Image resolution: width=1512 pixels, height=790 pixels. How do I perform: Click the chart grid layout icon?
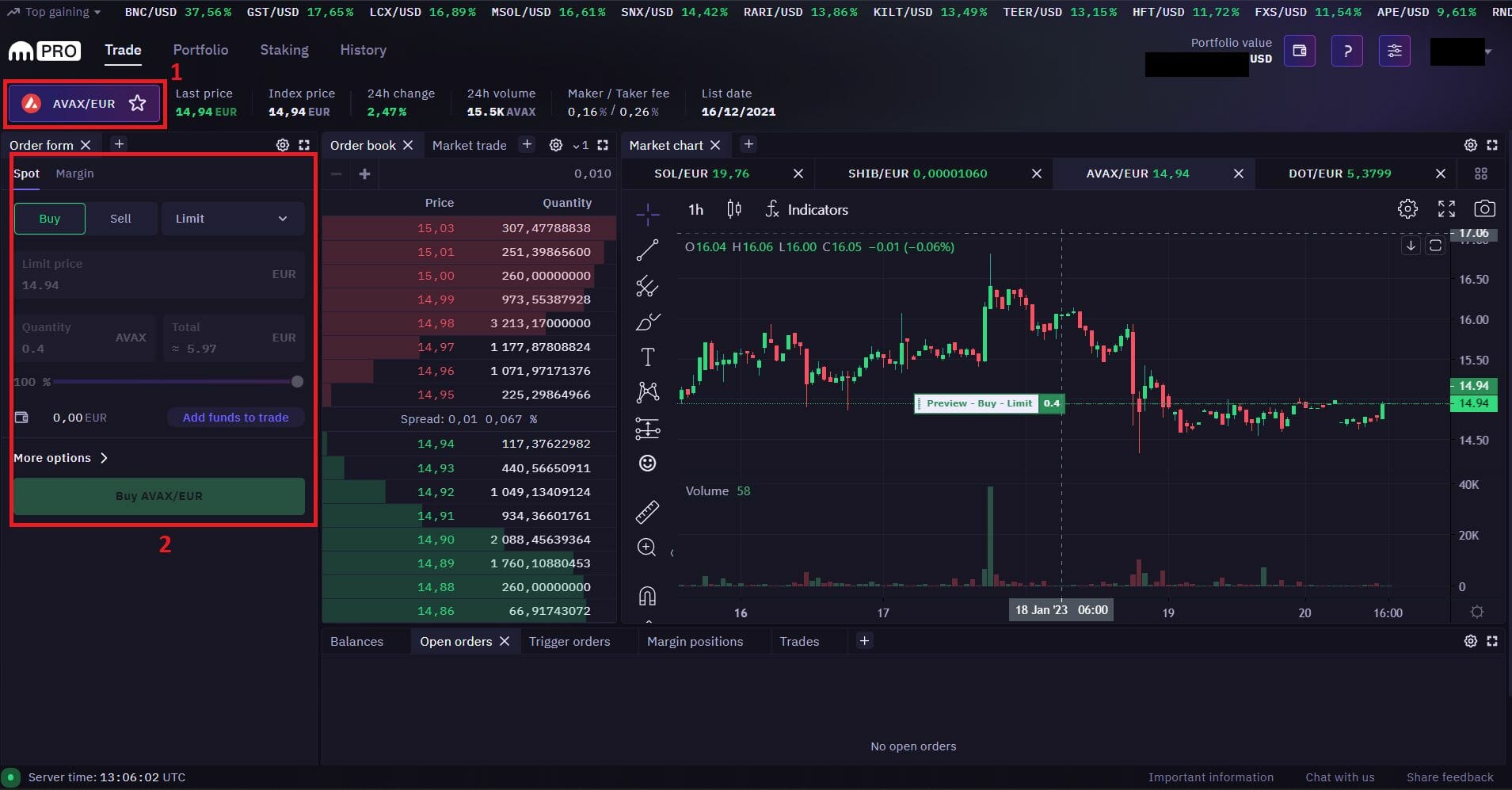point(1481,174)
